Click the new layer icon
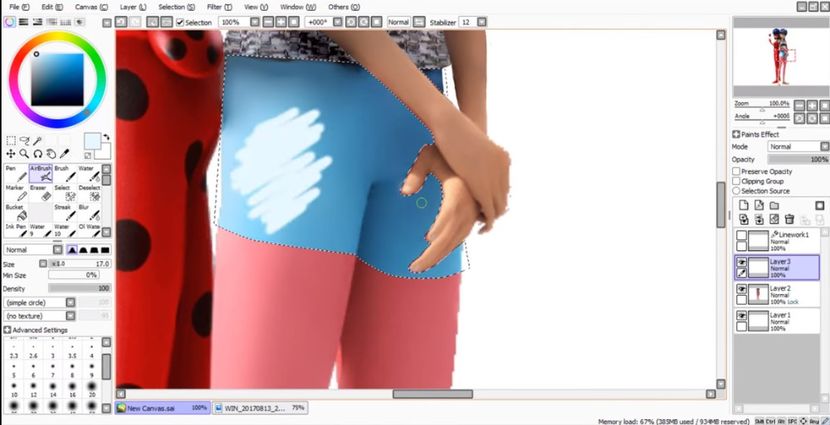This screenshot has width=830, height=425. pos(744,205)
